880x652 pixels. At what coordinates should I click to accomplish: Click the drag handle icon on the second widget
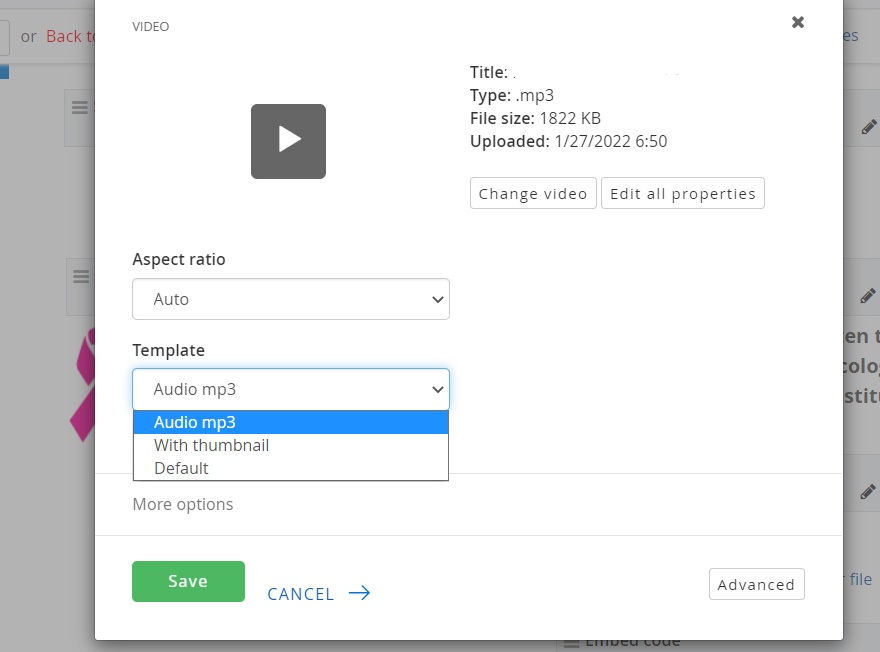(80, 276)
